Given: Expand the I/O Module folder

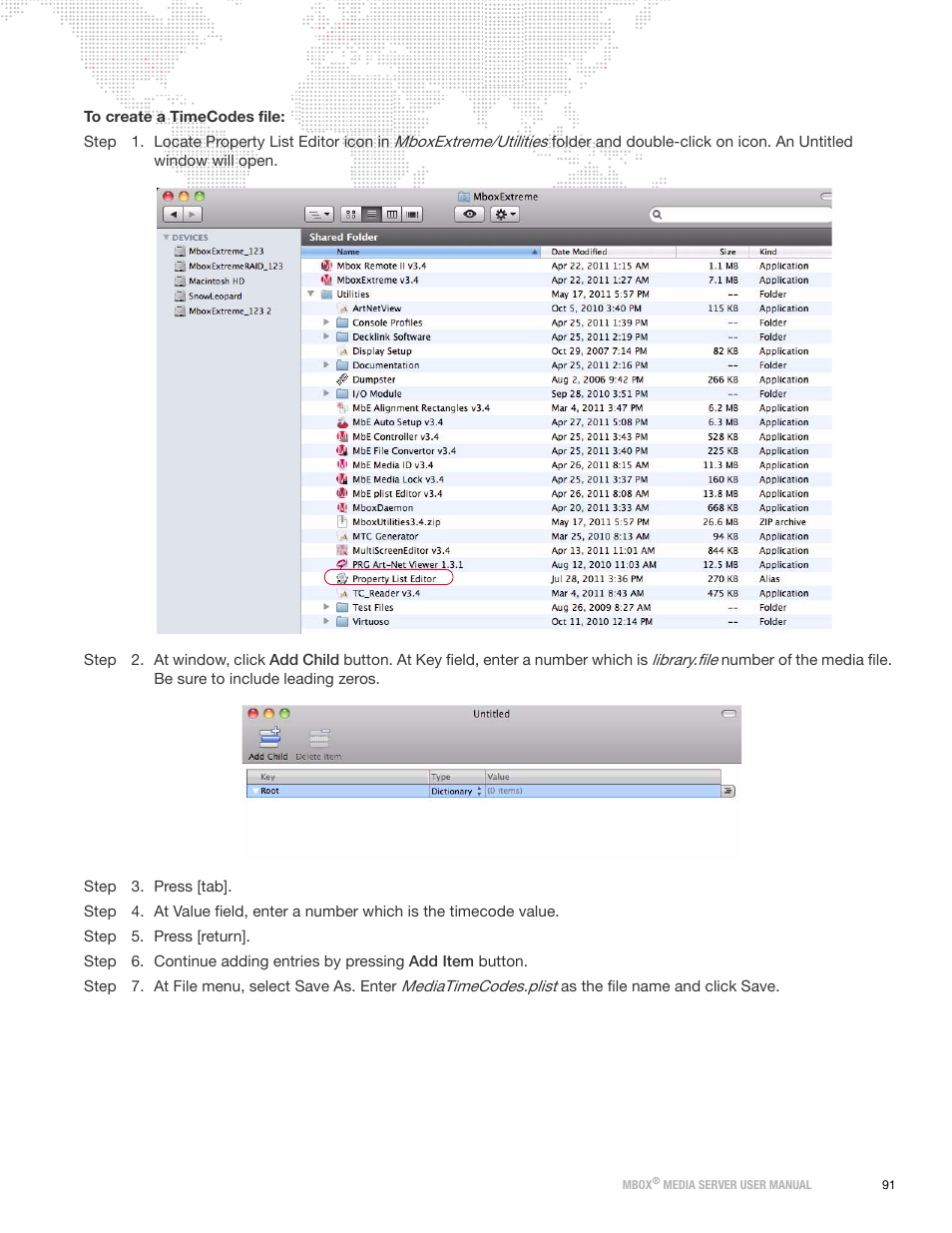Looking at the screenshot, I should [x=326, y=394].
